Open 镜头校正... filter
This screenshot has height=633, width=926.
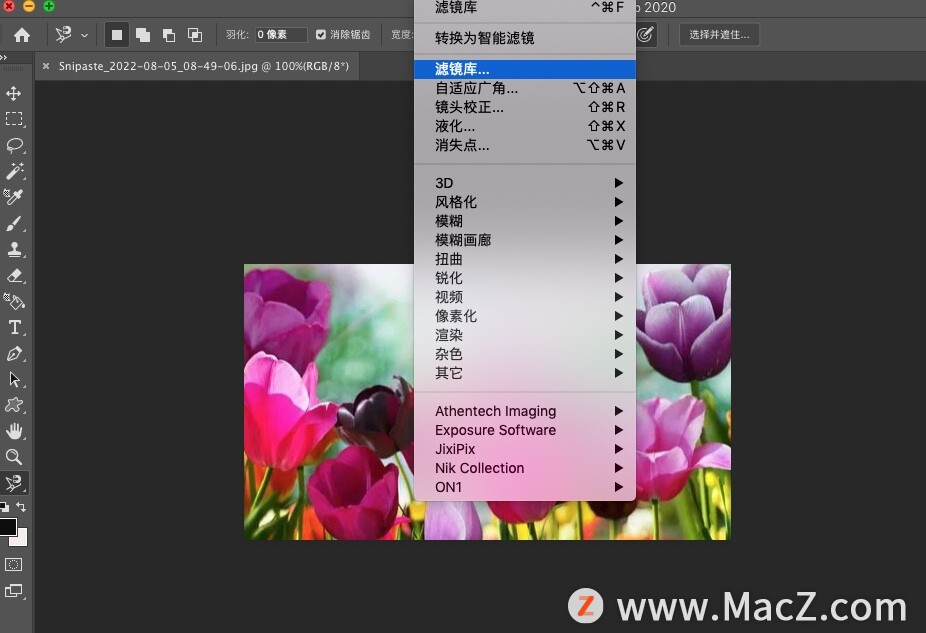click(x=525, y=107)
